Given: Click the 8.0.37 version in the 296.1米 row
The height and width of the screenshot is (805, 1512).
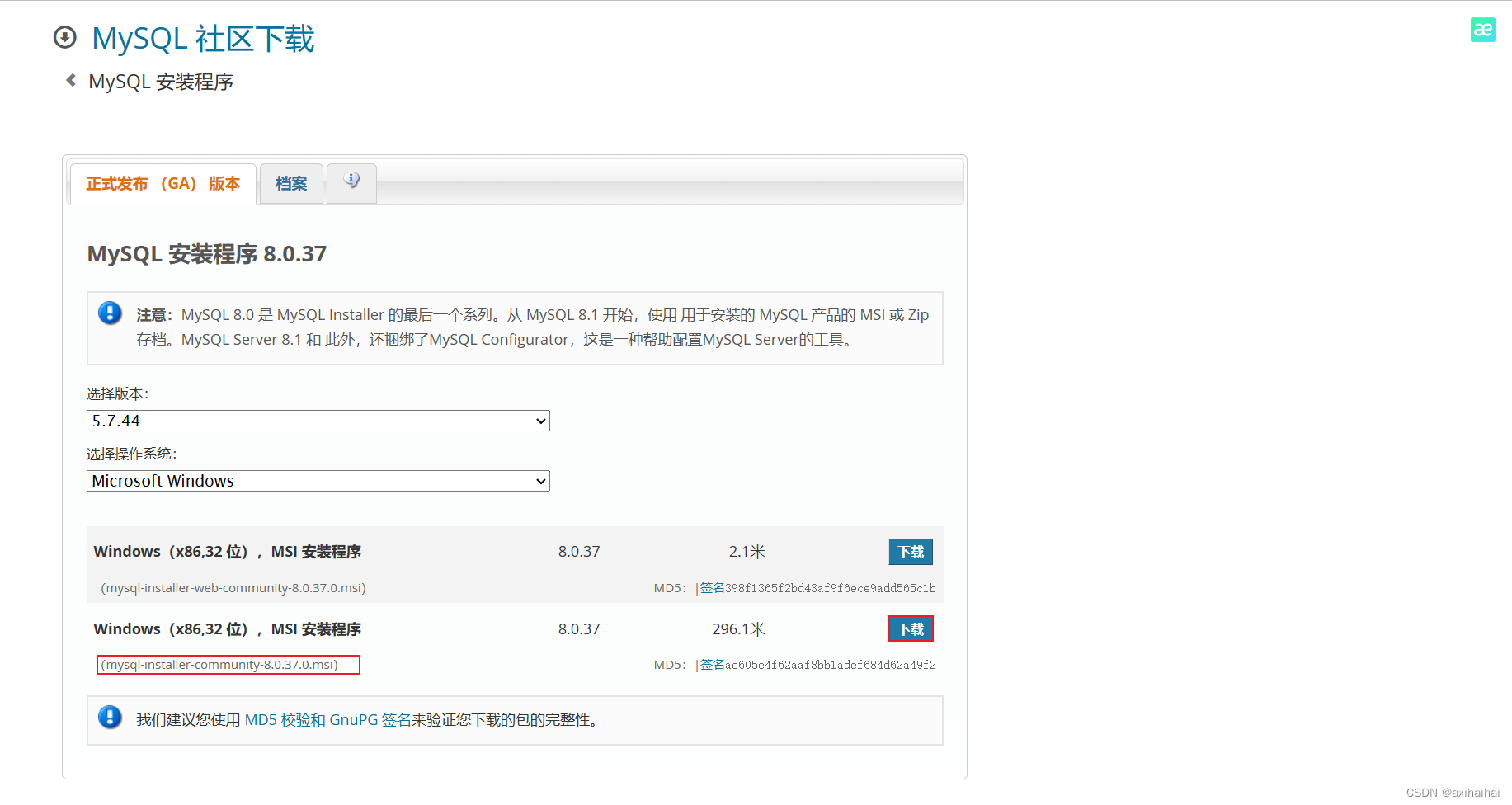Looking at the screenshot, I should [x=579, y=629].
